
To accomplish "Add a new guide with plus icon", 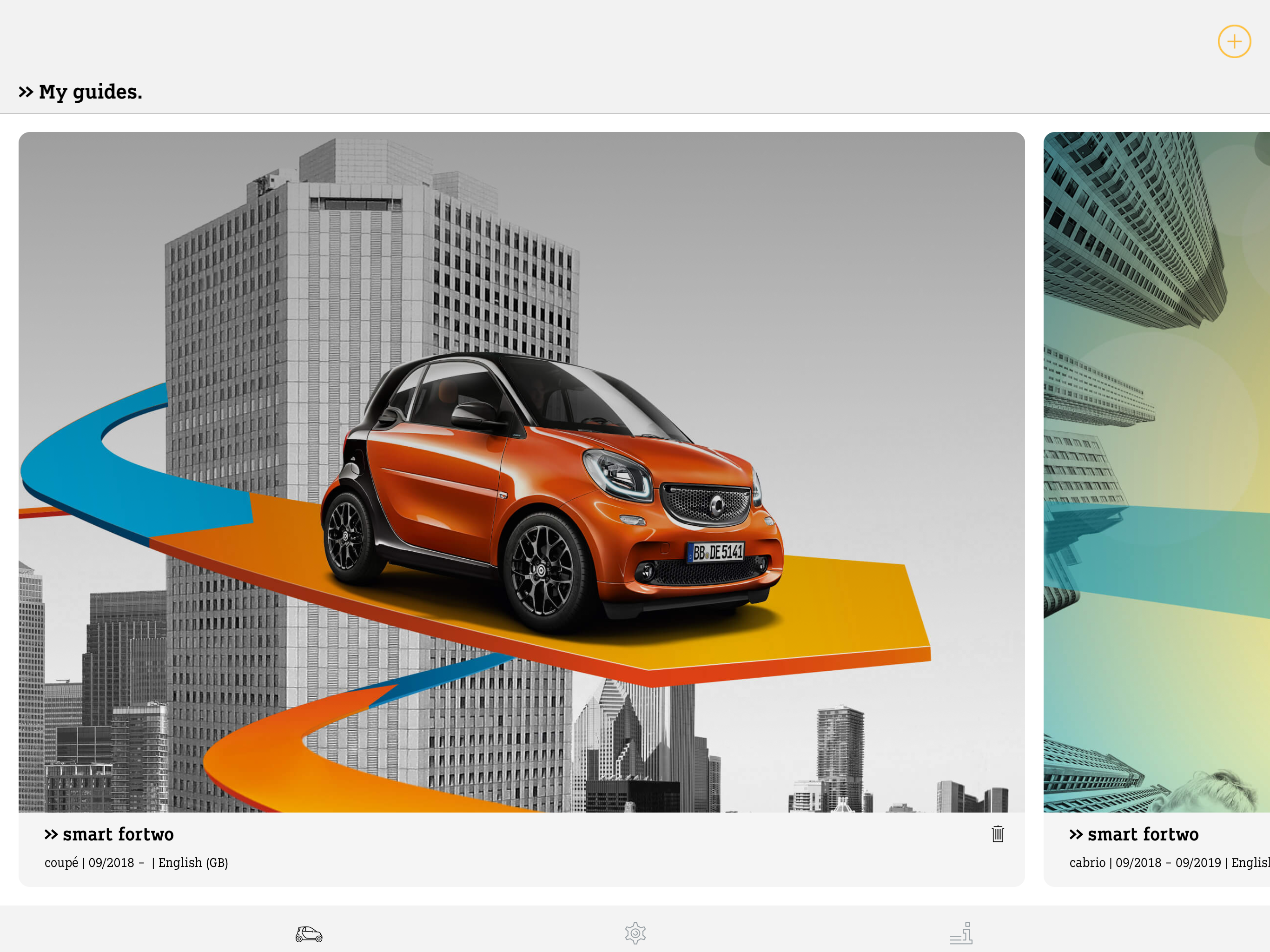I will coord(1234,41).
